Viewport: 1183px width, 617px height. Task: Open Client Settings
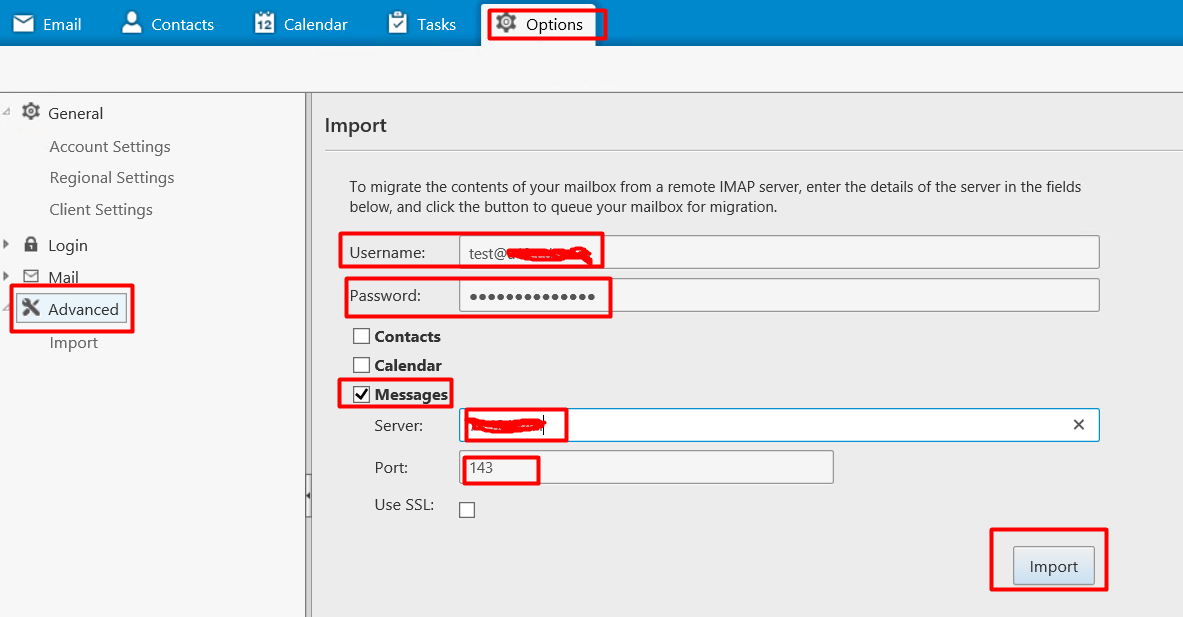[101, 210]
